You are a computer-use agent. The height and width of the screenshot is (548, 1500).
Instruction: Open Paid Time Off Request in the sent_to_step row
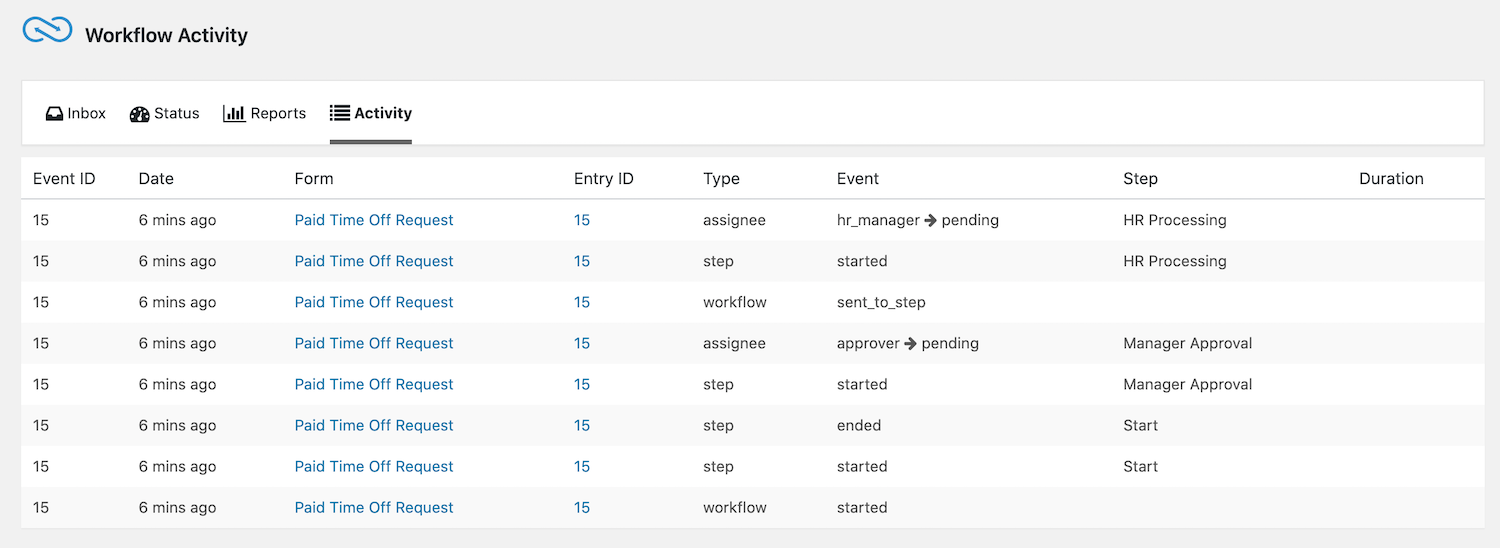click(x=374, y=302)
